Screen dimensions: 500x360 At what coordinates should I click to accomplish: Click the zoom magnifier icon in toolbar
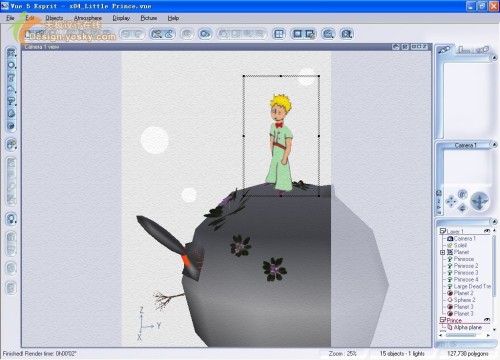tap(328, 34)
